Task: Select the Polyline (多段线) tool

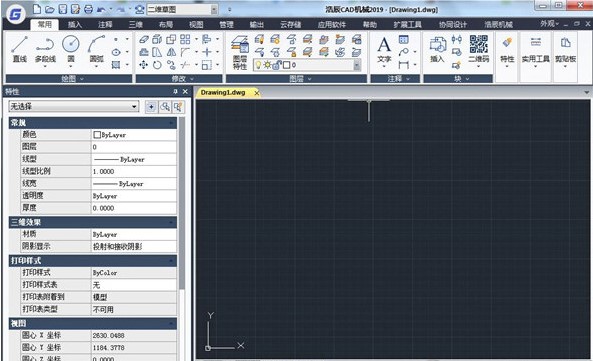Action: [45, 49]
